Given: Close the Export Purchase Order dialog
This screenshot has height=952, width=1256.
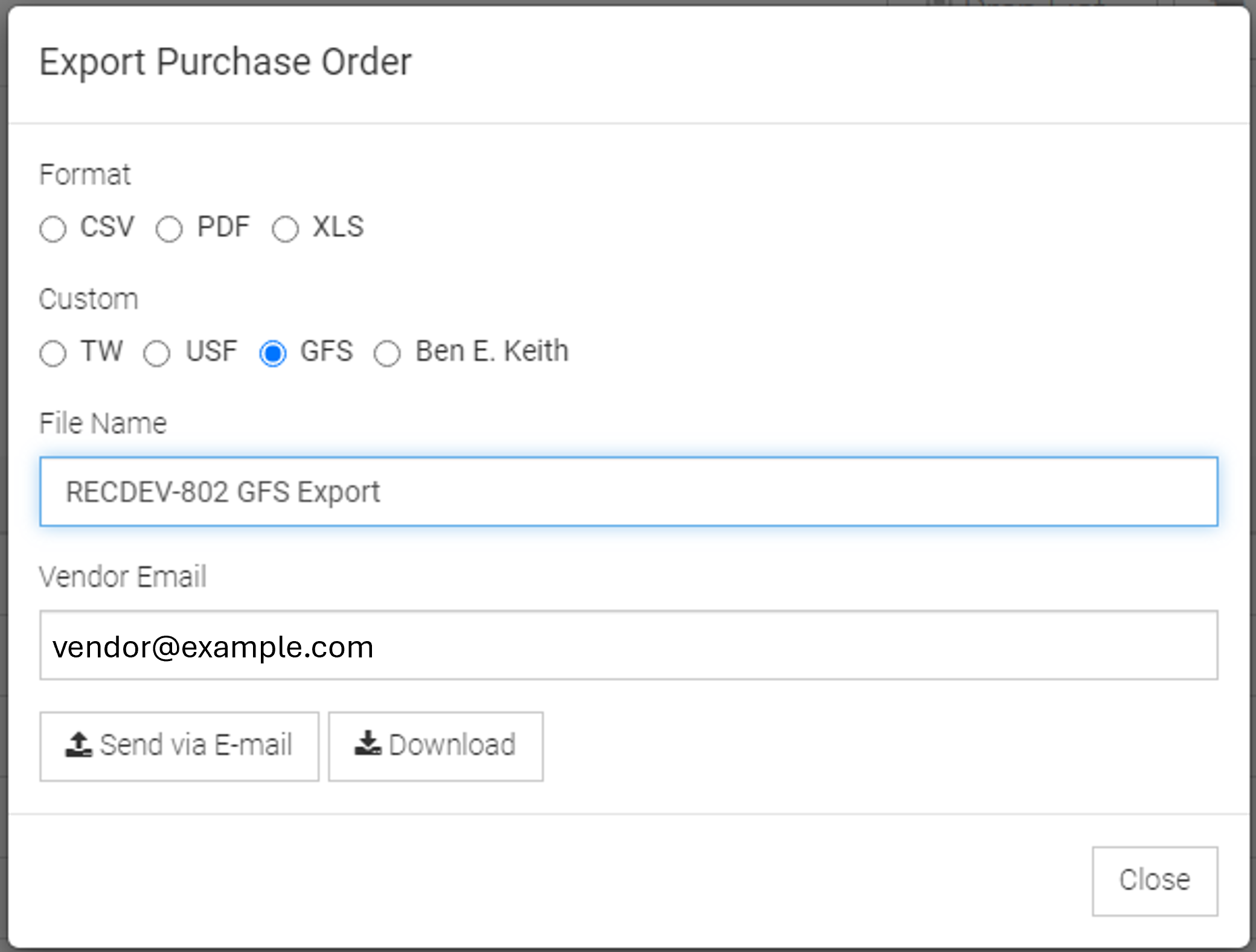Looking at the screenshot, I should 1155,881.
